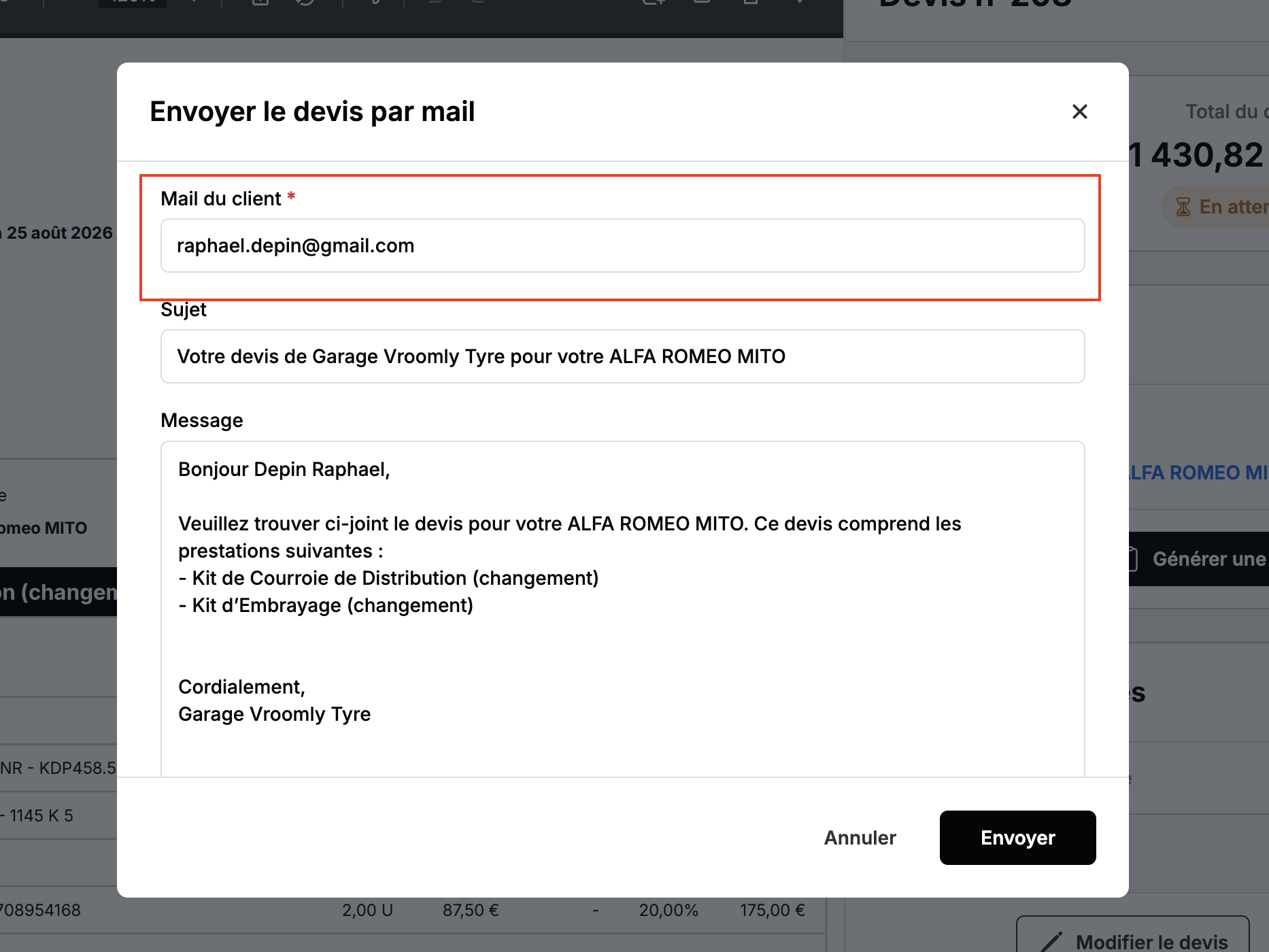
Task: Click 'Kit d'Embrayage (changement)' message line
Action: click(x=326, y=605)
